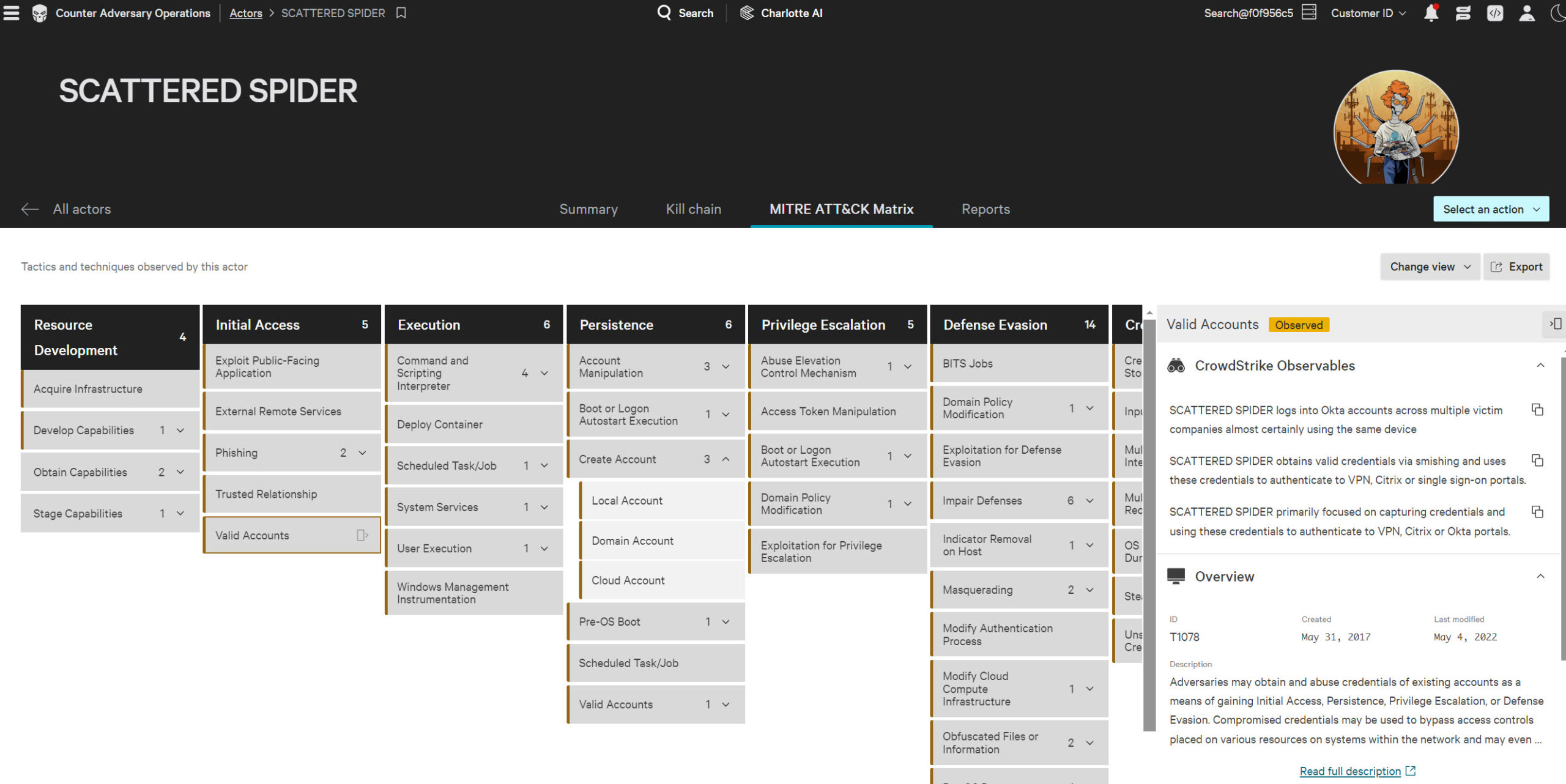Open the messages stack icon in top bar

coord(1463,13)
